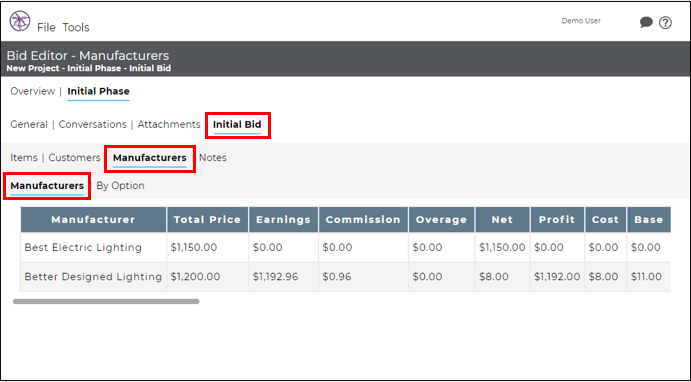Open the Attachments tab
This screenshot has width=691, height=382.
169,124
